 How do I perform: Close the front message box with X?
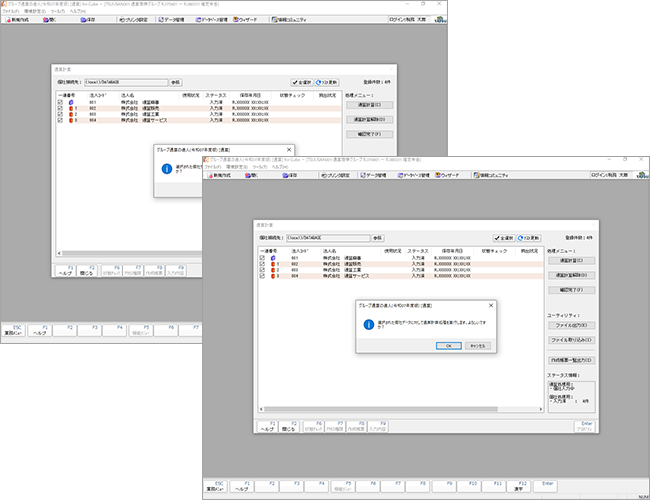(491, 306)
